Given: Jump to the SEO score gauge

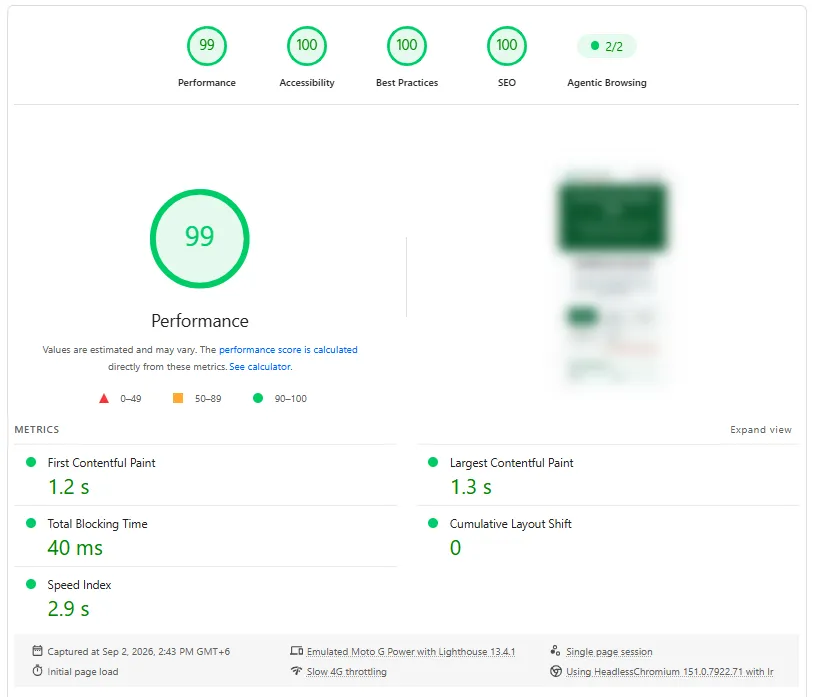Looking at the screenshot, I should pyautogui.click(x=506, y=46).
